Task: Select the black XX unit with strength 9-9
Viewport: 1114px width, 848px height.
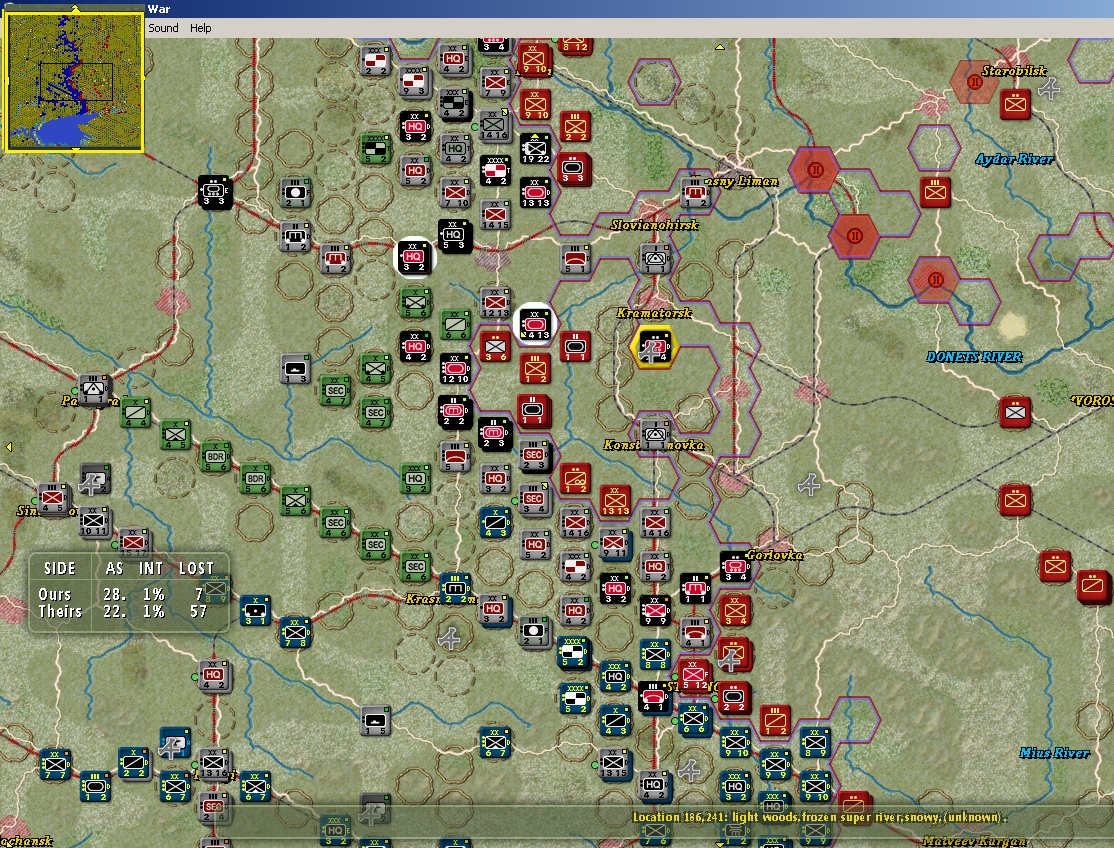Action: [x=655, y=611]
